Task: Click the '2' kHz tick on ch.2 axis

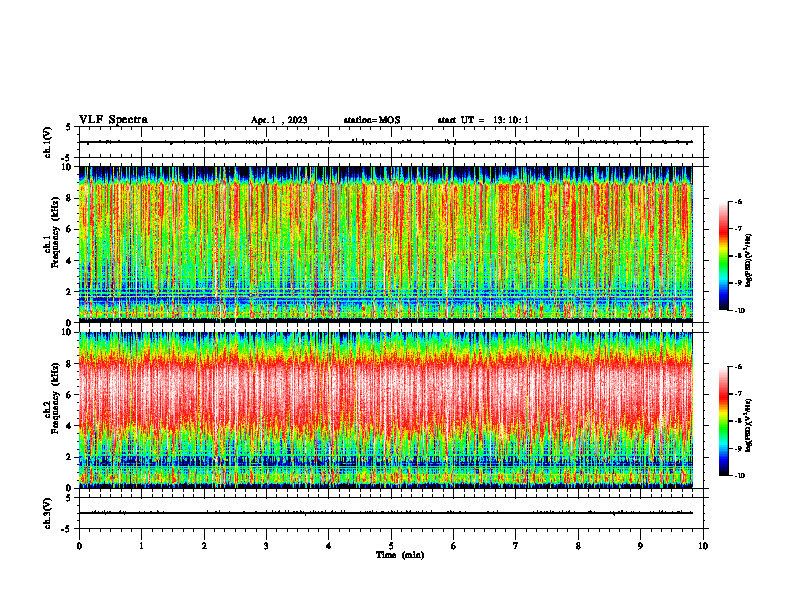Action: (x=70, y=457)
